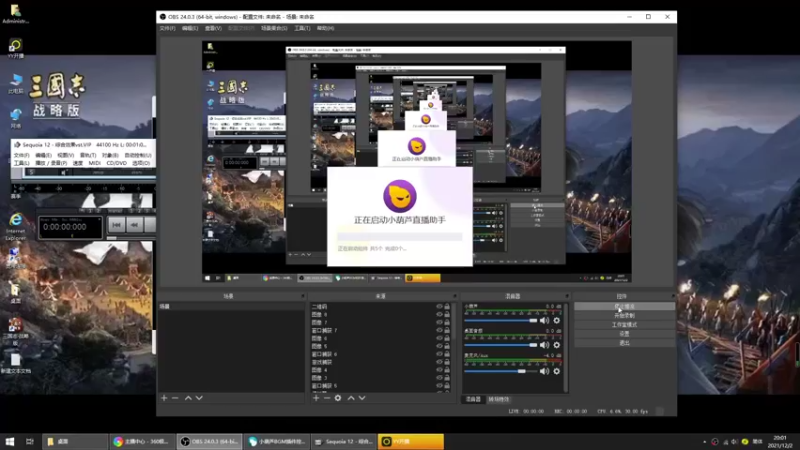Screen dimensions: 800x450
Task: Open 网络 desktop icon
Action: click(x=15, y=118)
